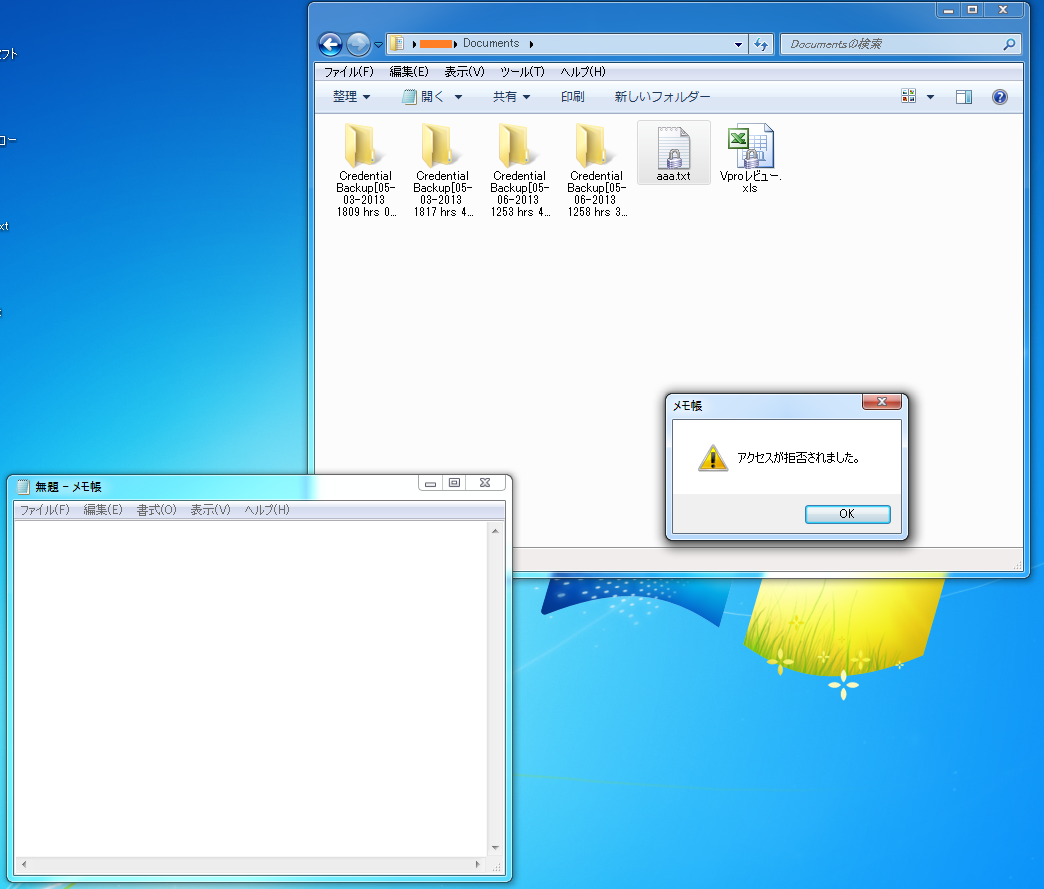Click Notepad vertical scrollbar up arrow
Viewport: 1044px width, 889px height.
pyautogui.click(x=495, y=531)
